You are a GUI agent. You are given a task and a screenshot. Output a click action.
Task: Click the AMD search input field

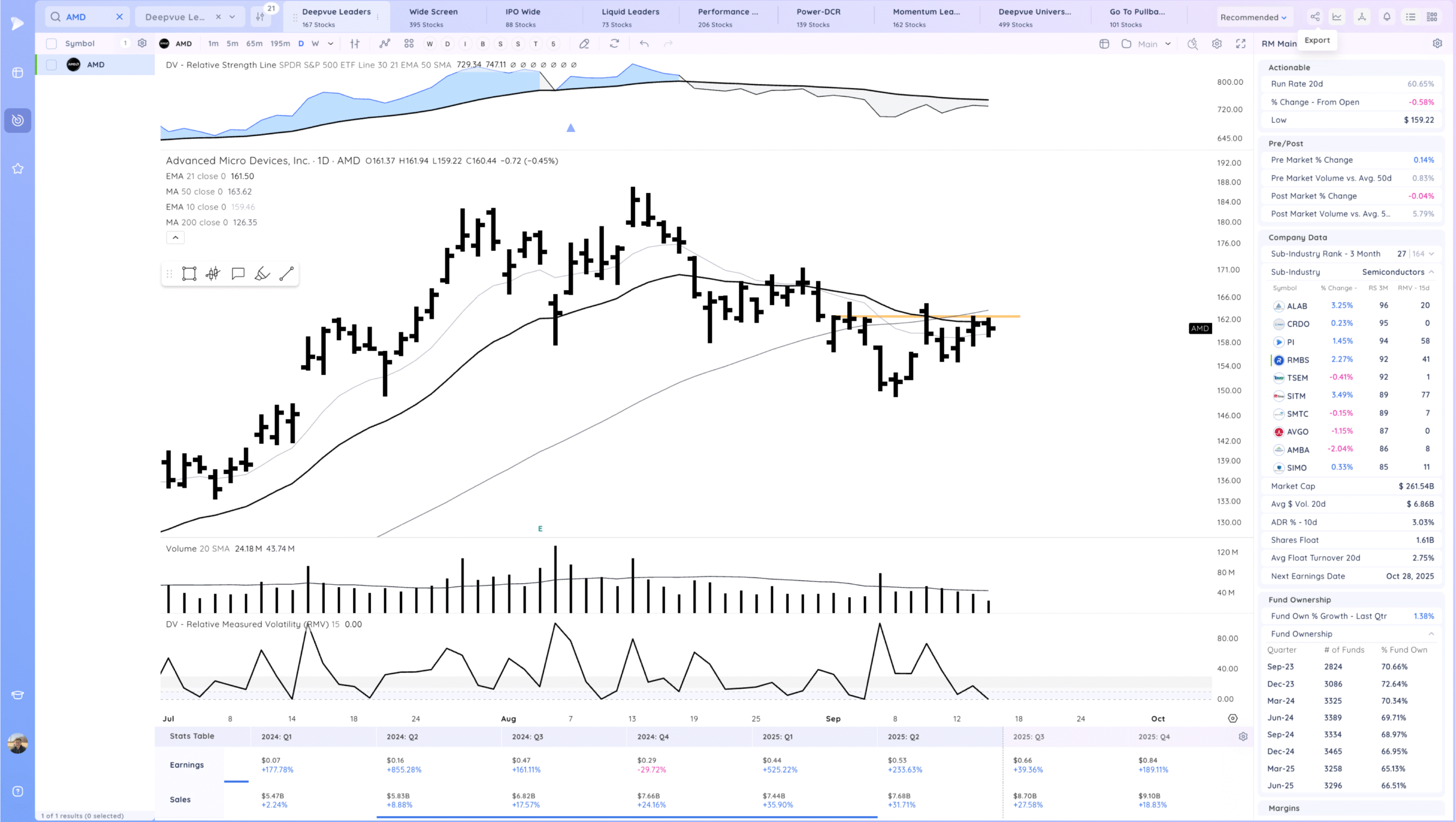coord(86,17)
